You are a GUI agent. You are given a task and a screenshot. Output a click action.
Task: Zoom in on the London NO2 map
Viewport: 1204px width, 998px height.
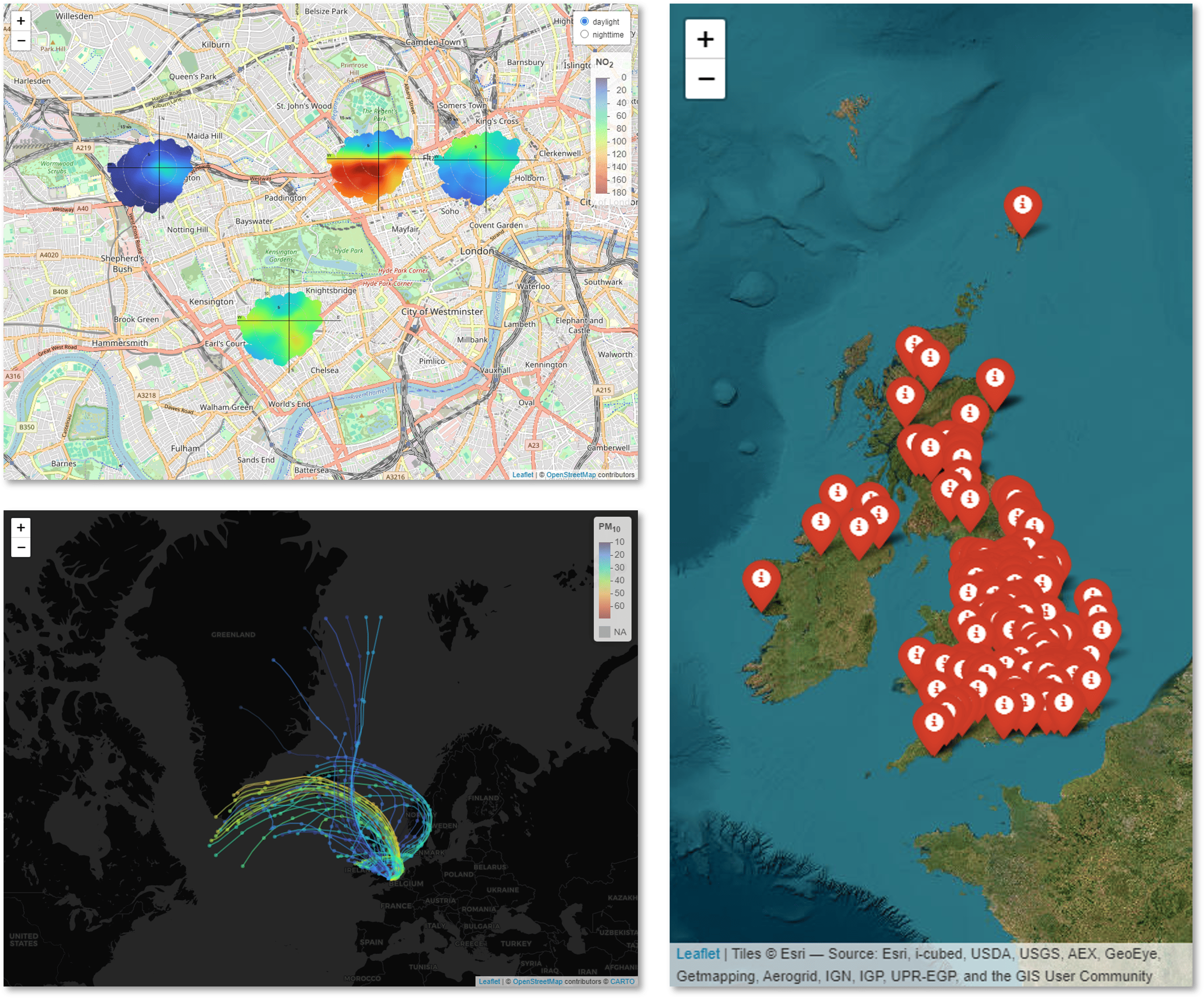21,21
